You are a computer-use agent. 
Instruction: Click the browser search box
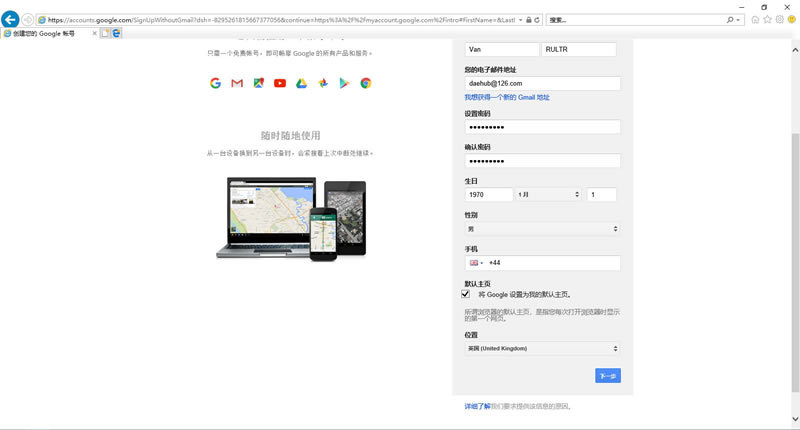(635, 20)
